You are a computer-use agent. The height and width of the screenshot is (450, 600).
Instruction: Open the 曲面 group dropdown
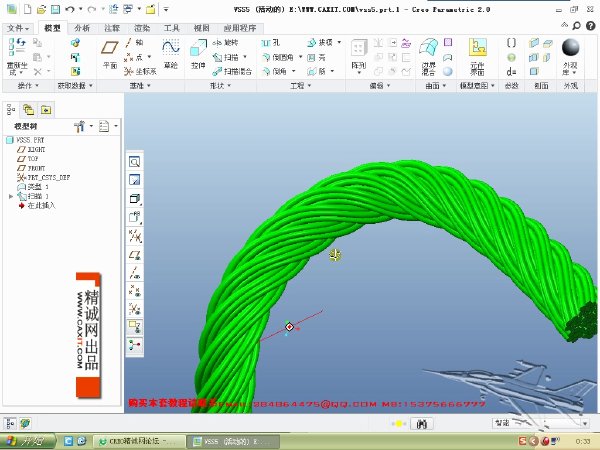click(x=436, y=85)
